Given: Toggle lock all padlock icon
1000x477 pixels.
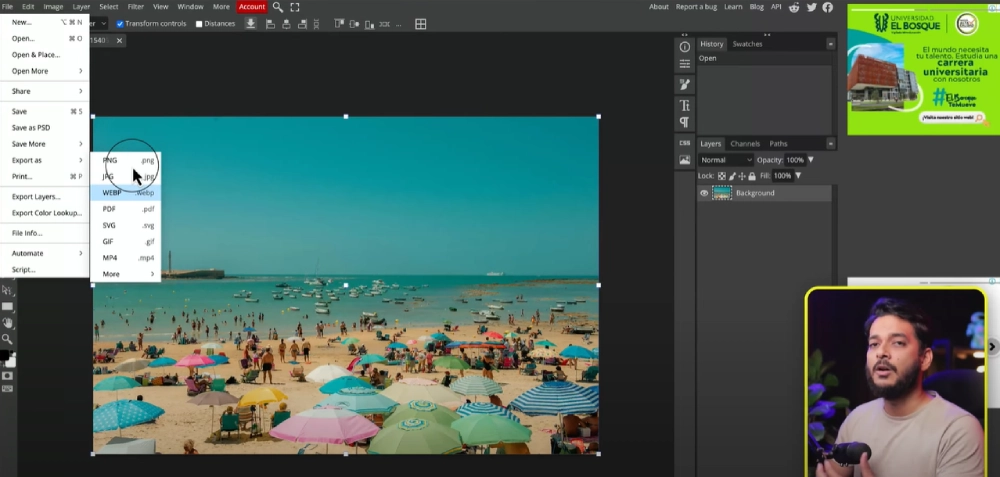Looking at the screenshot, I should point(752,176).
